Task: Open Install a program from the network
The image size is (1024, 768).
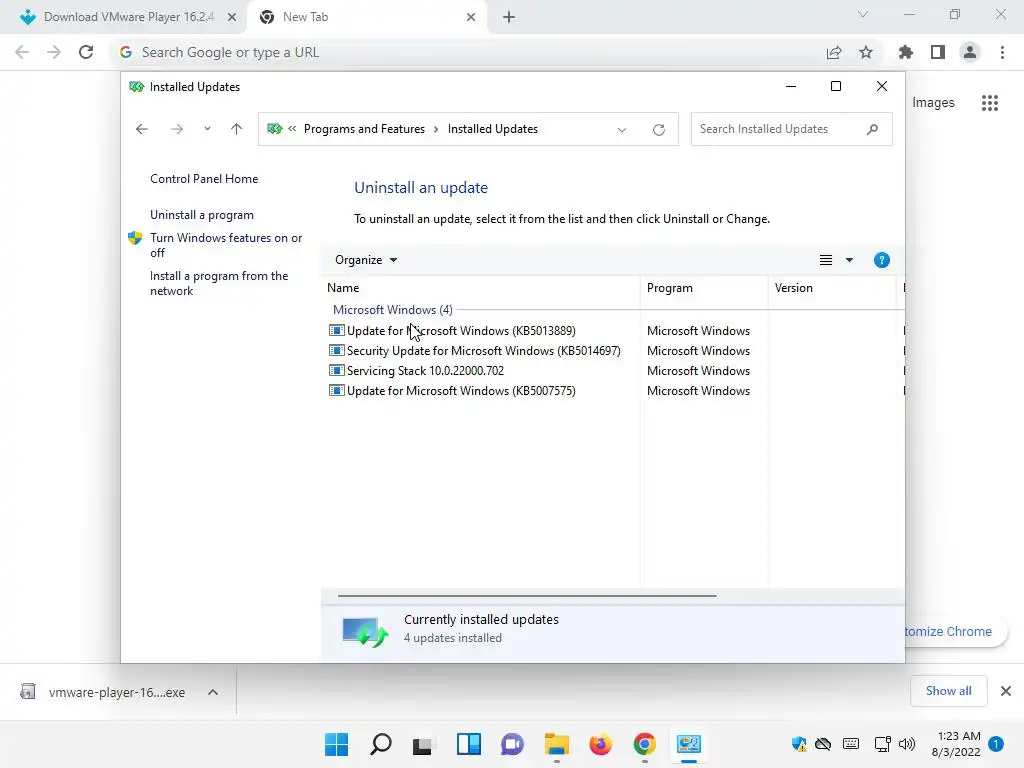Action: 219,283
